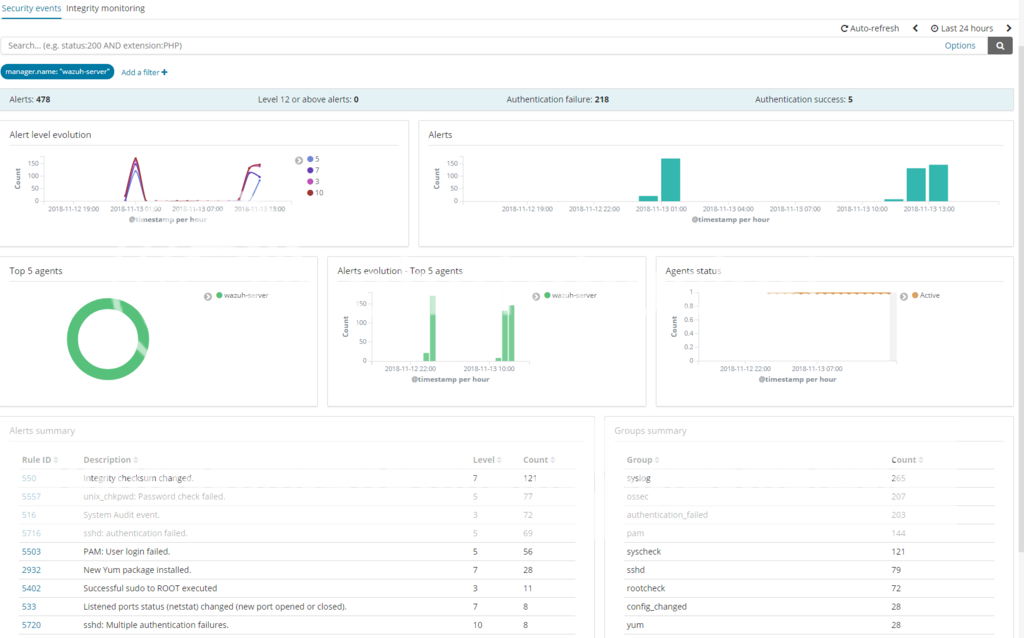Go to previous time range arrow
1024x638 pixels.
point(915,29)
